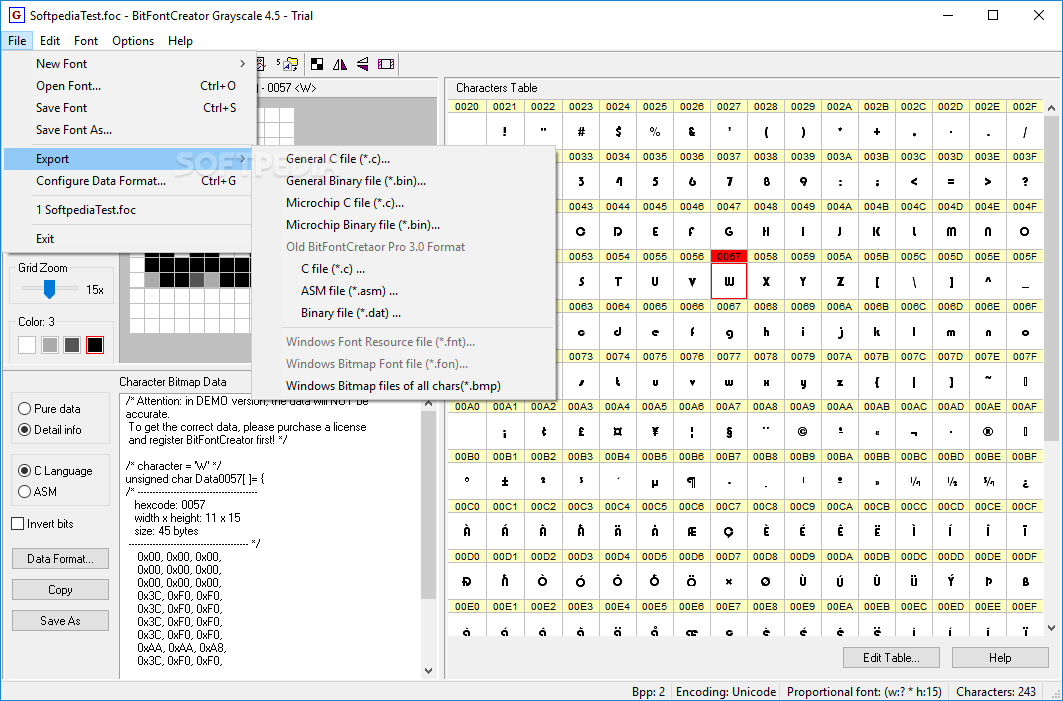Click the Characters Table scroll up arrow
This screenshot has width=1063, height=701.
coord(1051,108)
